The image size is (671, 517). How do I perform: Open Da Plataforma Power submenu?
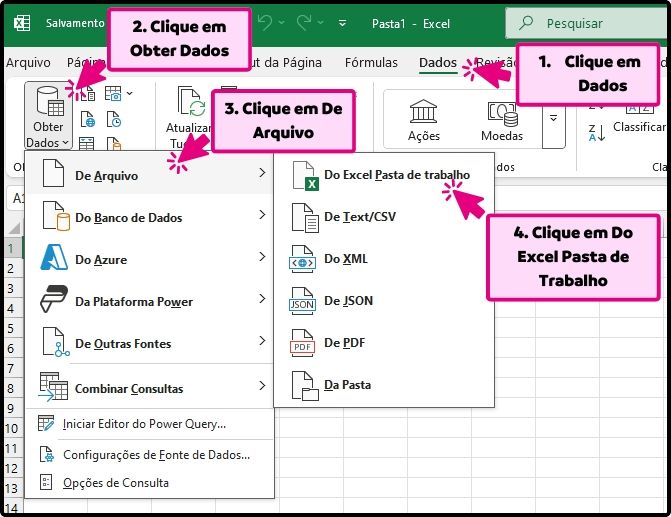(149, 301)
